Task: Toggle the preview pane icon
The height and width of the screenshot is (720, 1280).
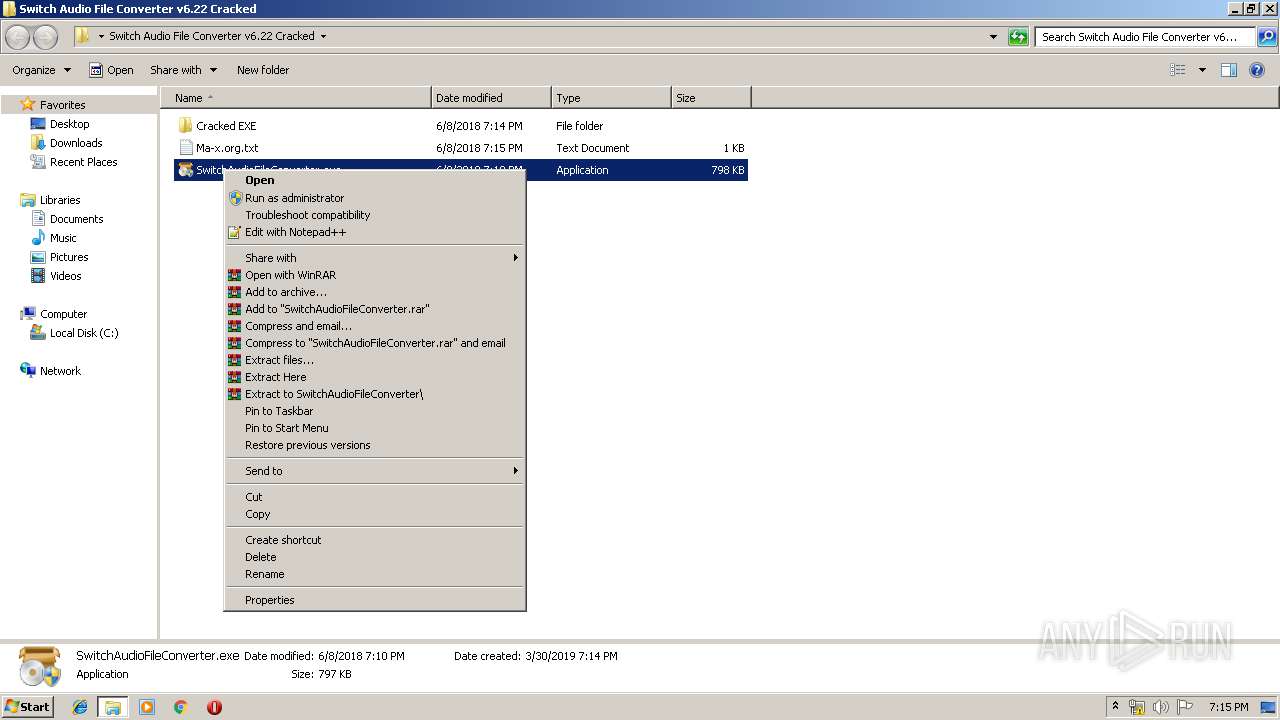Action: (1229, 70)
